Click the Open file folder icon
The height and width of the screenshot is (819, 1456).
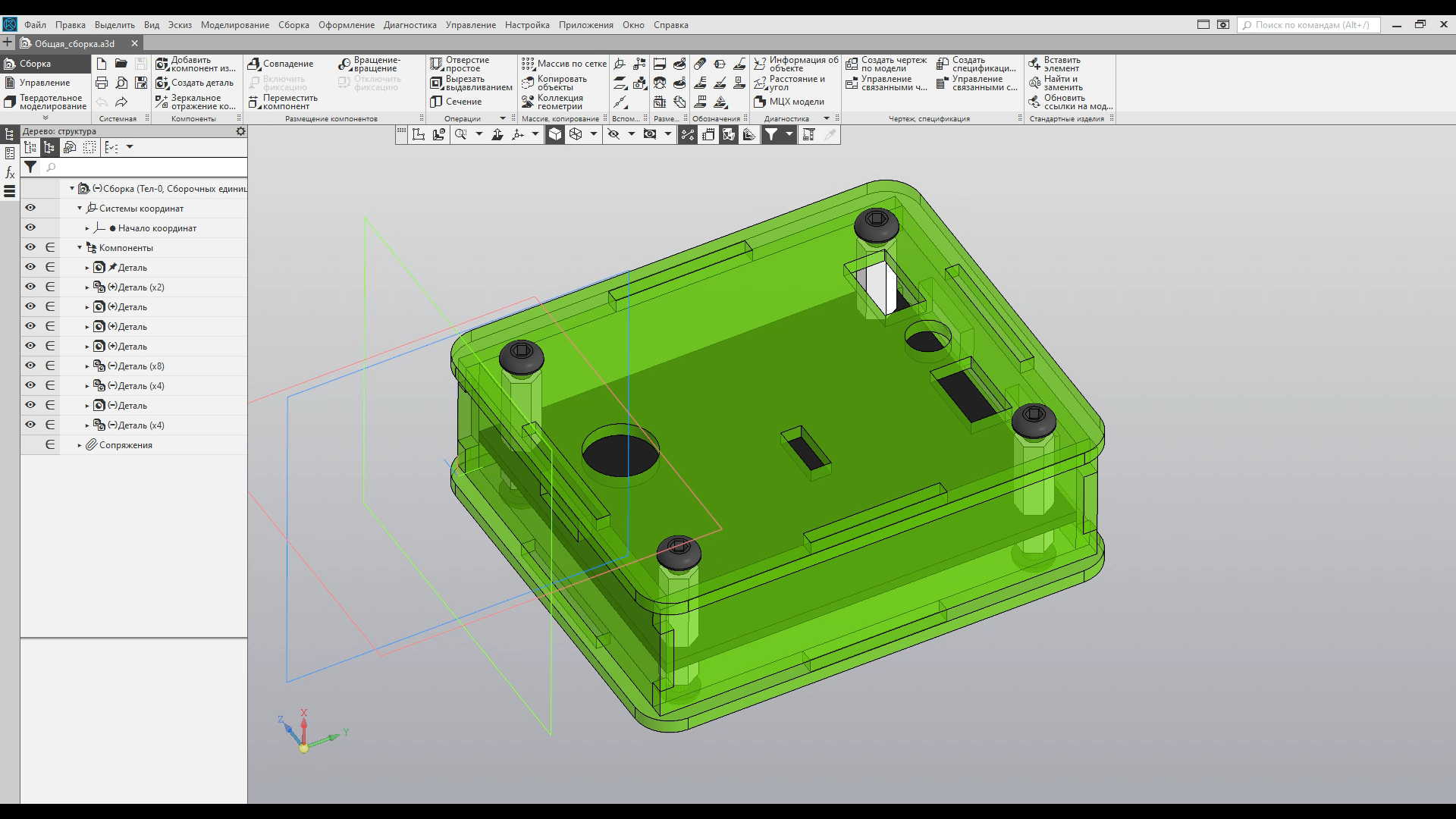(121, 64)
